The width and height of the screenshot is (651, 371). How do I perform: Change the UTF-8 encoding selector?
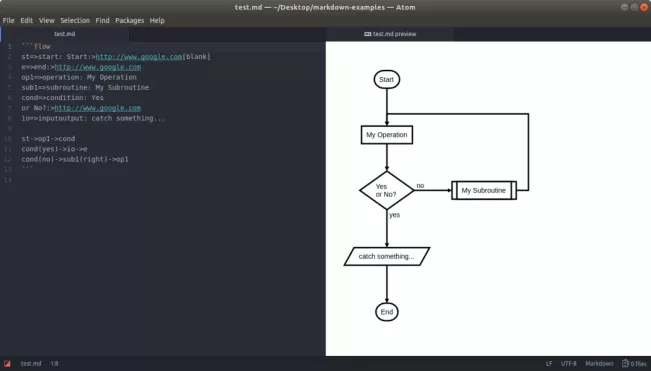coord(568,364)
